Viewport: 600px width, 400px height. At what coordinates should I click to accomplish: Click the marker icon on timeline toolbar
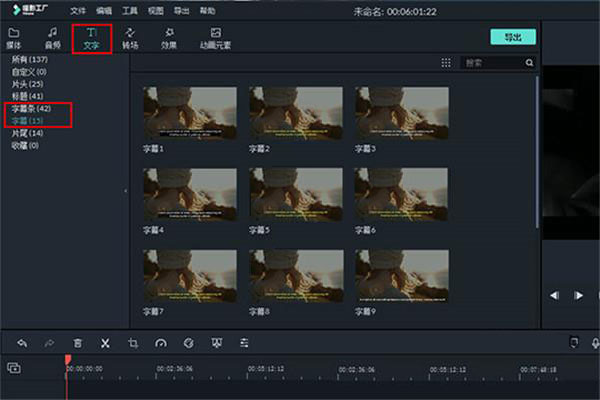(x=574, y=342)
